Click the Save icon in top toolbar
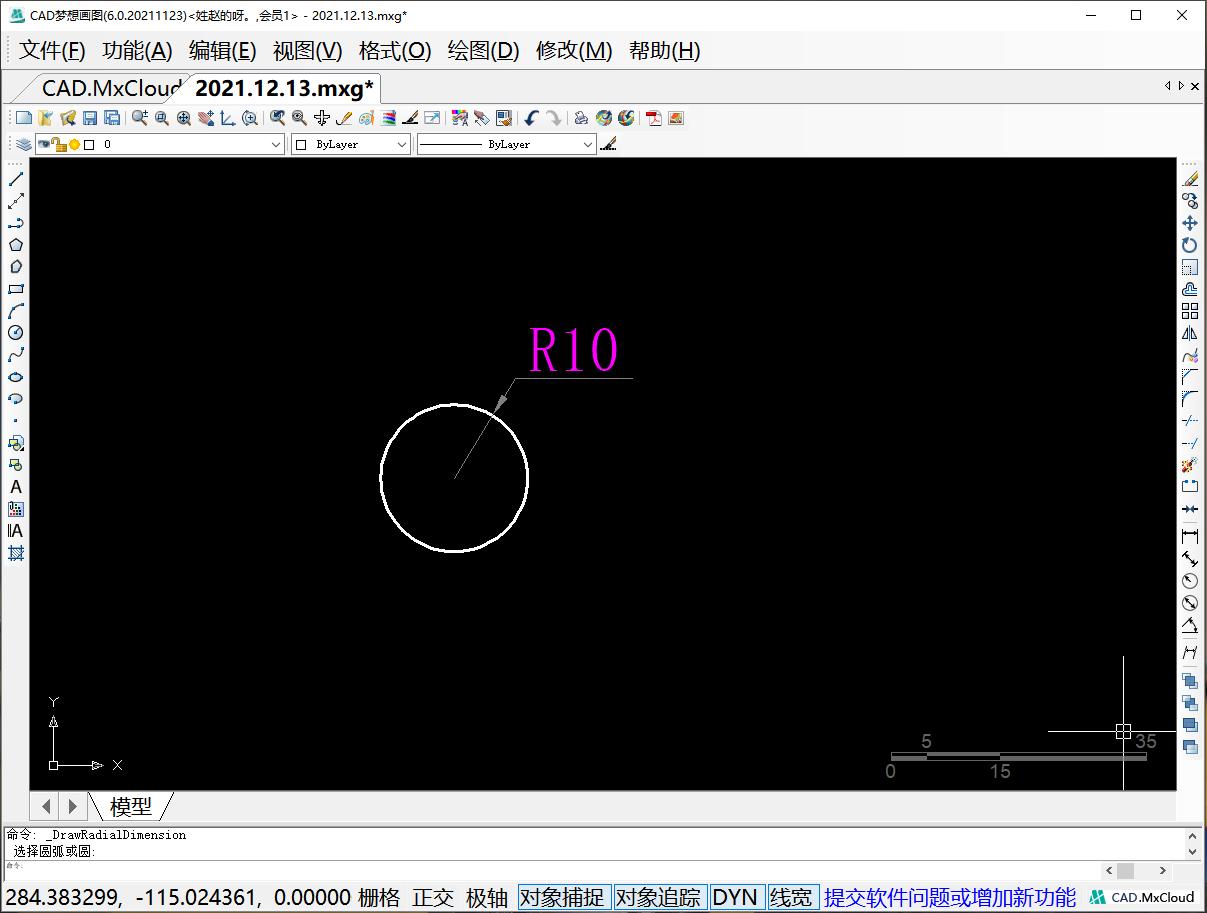 coord(92,117)
